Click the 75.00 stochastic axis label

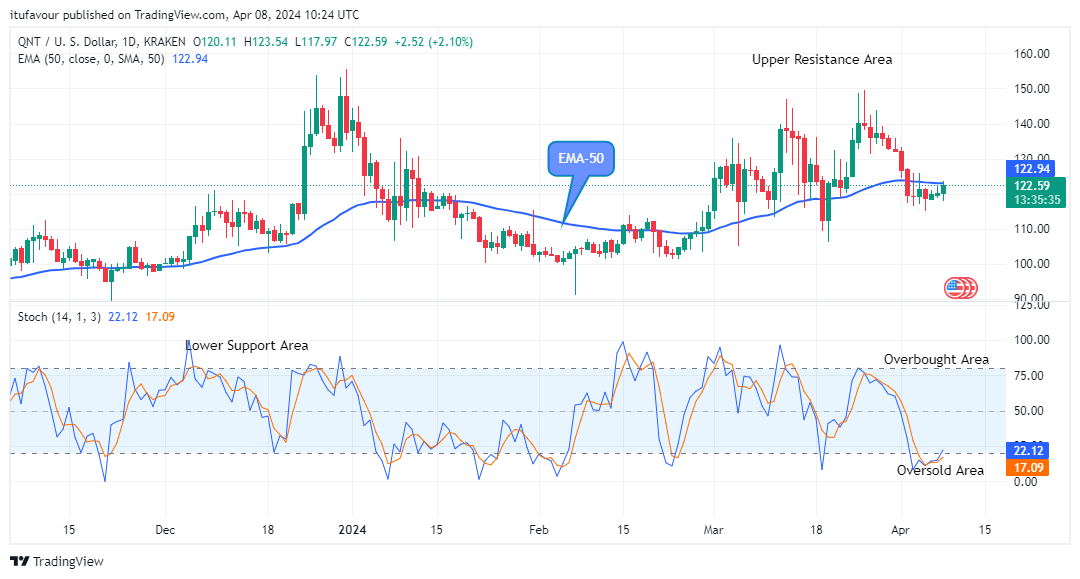coord(1029,376)
